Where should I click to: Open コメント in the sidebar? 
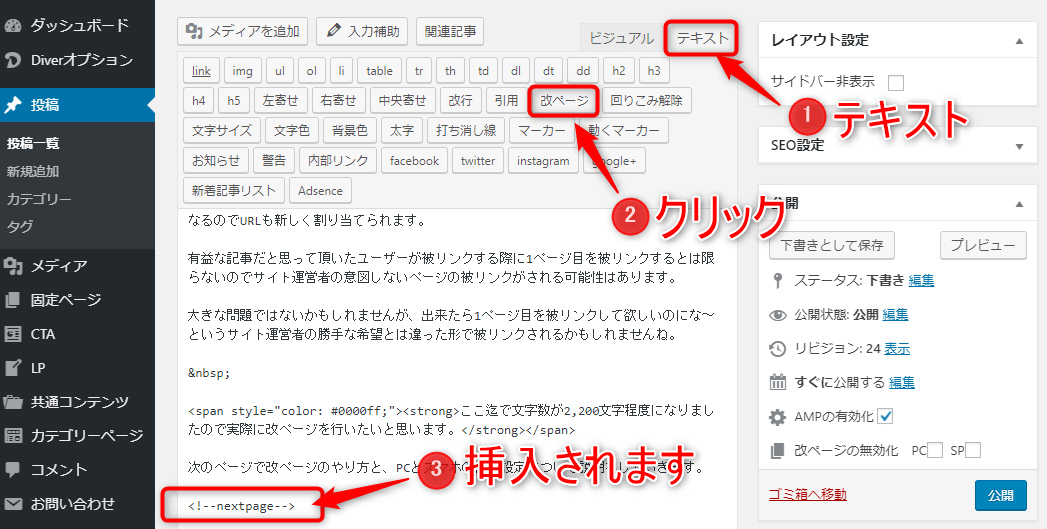click(x=58, y=470)
